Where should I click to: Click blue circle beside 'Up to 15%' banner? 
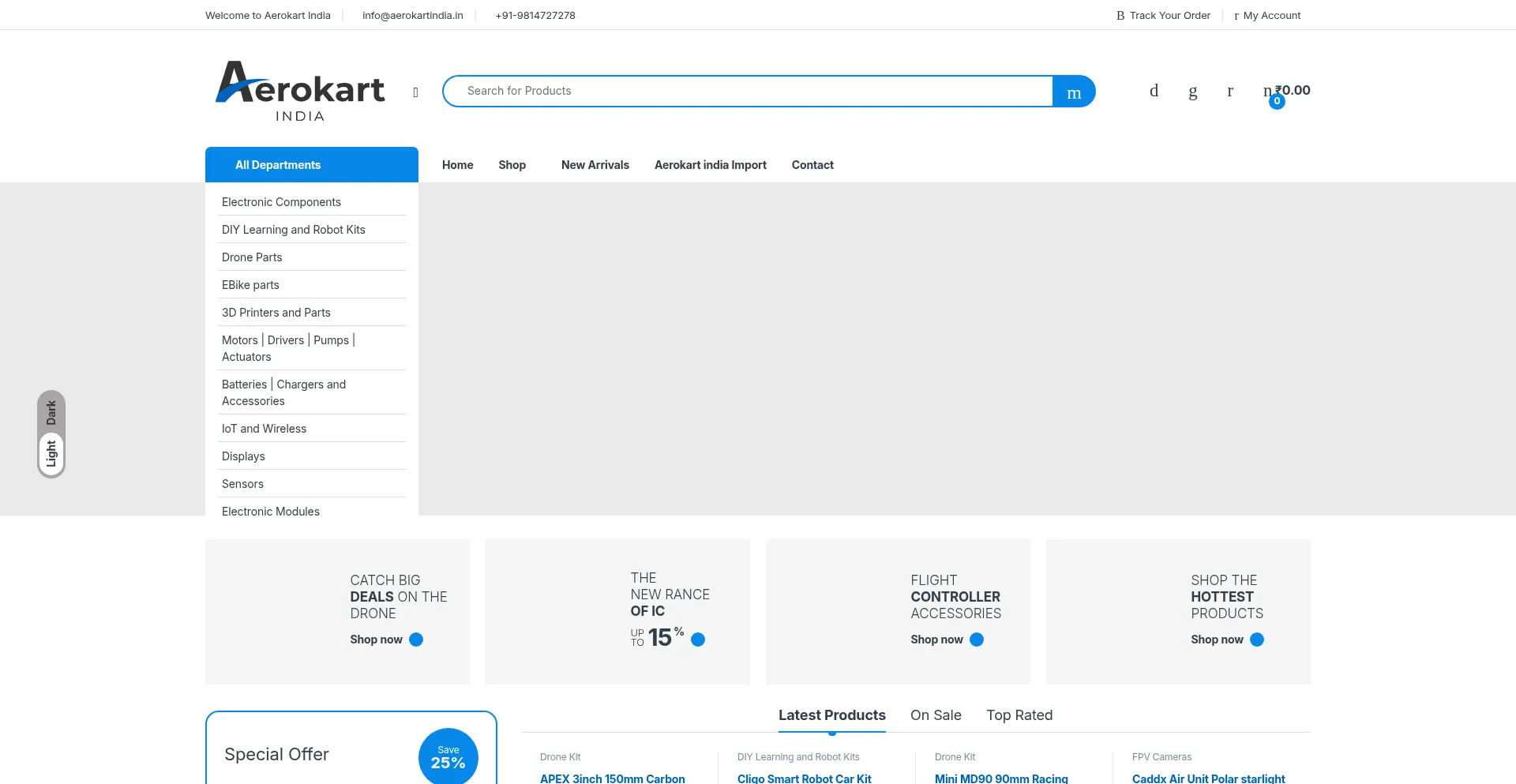pyautogui.click(x=698, y=640)
